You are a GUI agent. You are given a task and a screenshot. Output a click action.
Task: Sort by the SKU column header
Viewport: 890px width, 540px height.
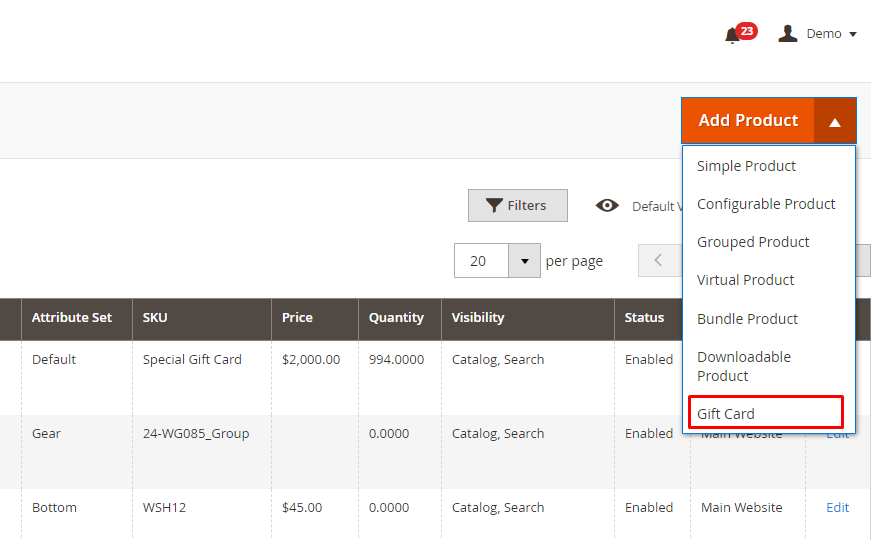pos(155,318)
